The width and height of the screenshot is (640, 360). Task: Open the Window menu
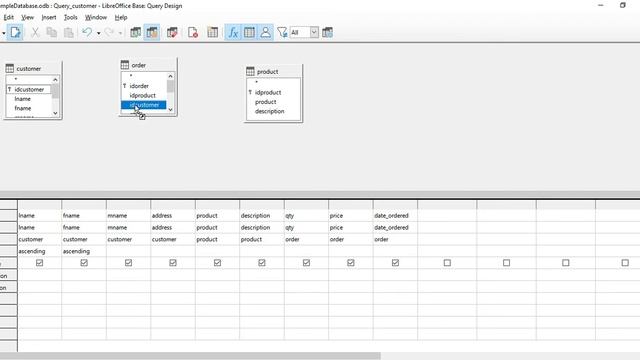coord(96,17)
